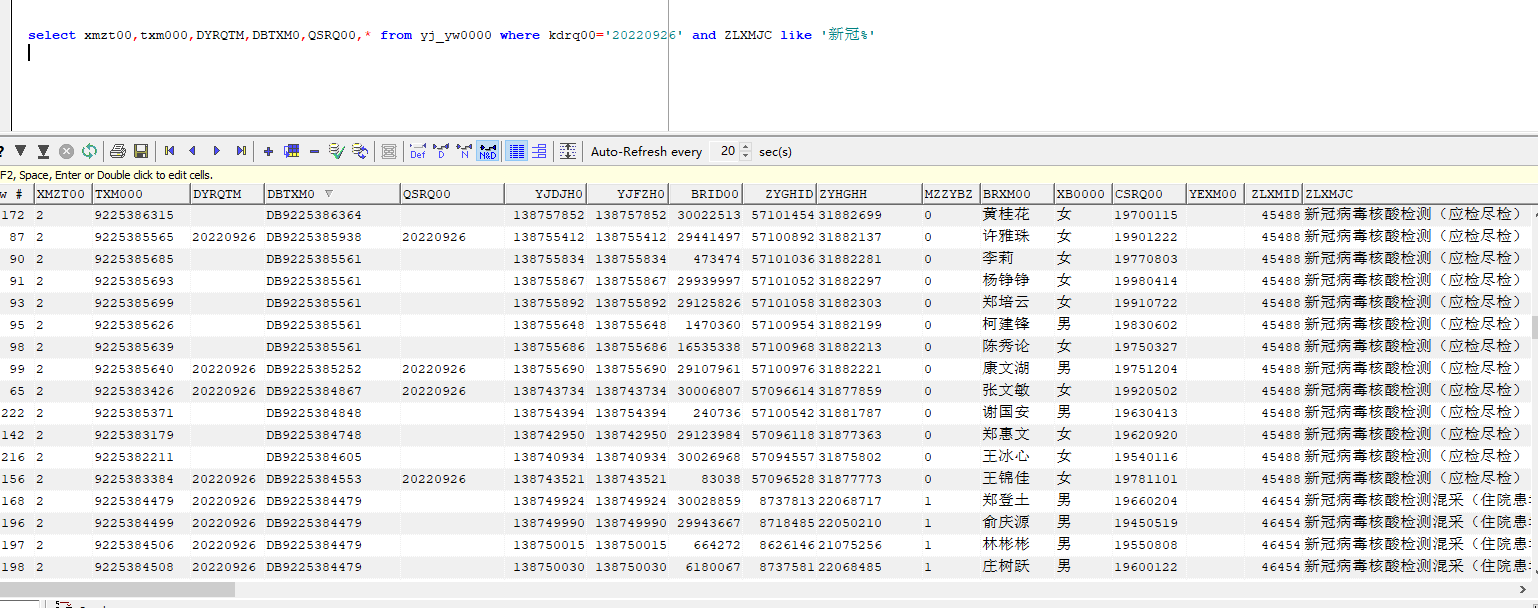This screenshot has width=1538, height=608.
Task: Commit changes with the green checkmark icon
Action: 337,151
